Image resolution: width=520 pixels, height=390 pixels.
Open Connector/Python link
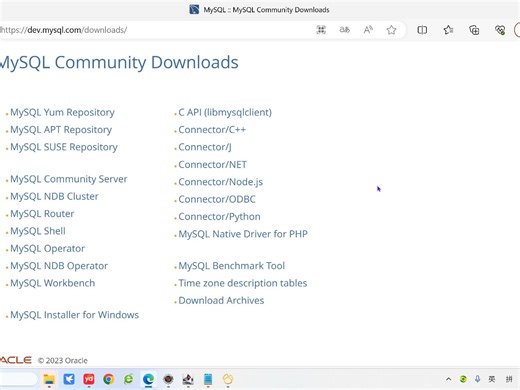219,217
